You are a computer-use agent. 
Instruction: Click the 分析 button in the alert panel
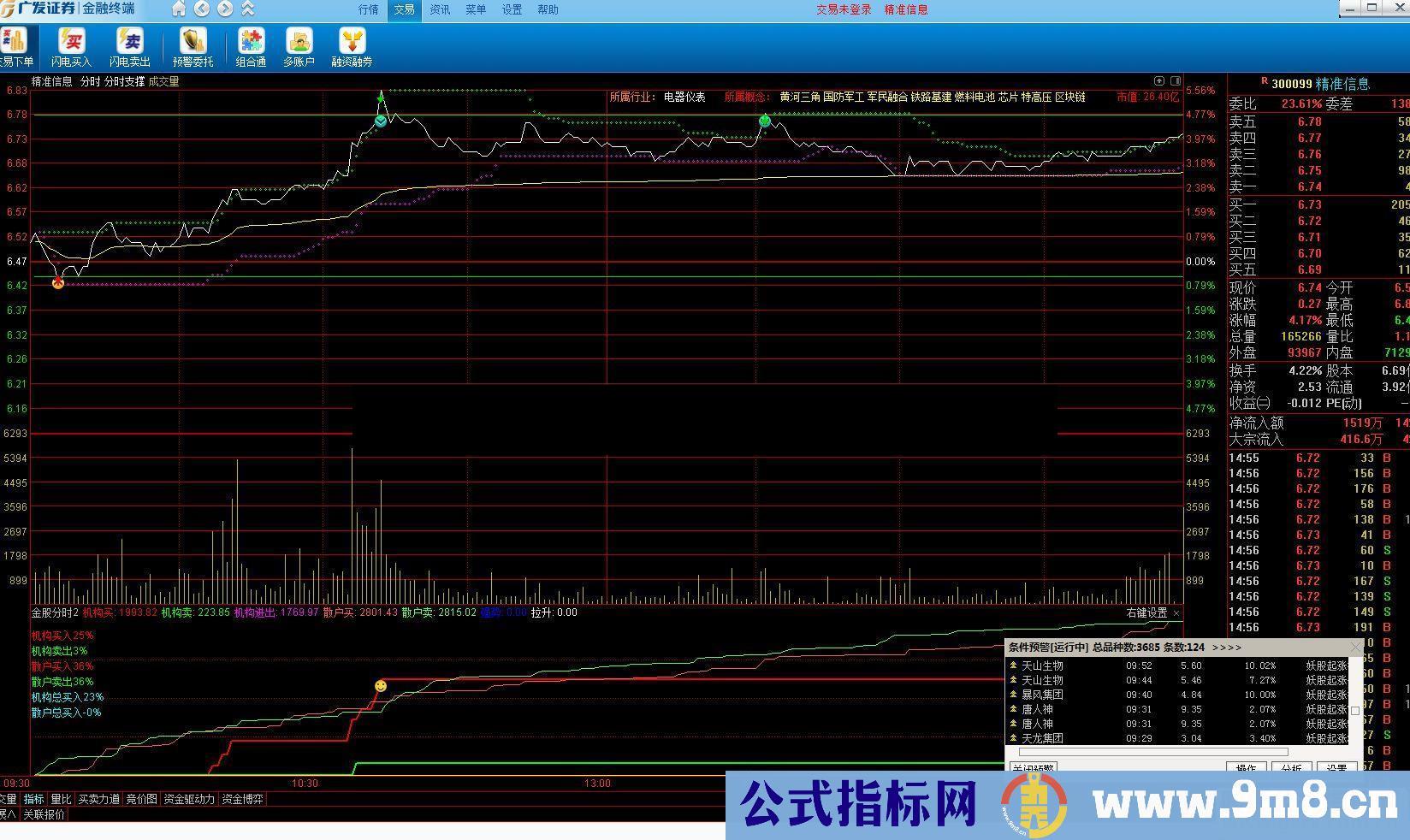point(1293,768)
